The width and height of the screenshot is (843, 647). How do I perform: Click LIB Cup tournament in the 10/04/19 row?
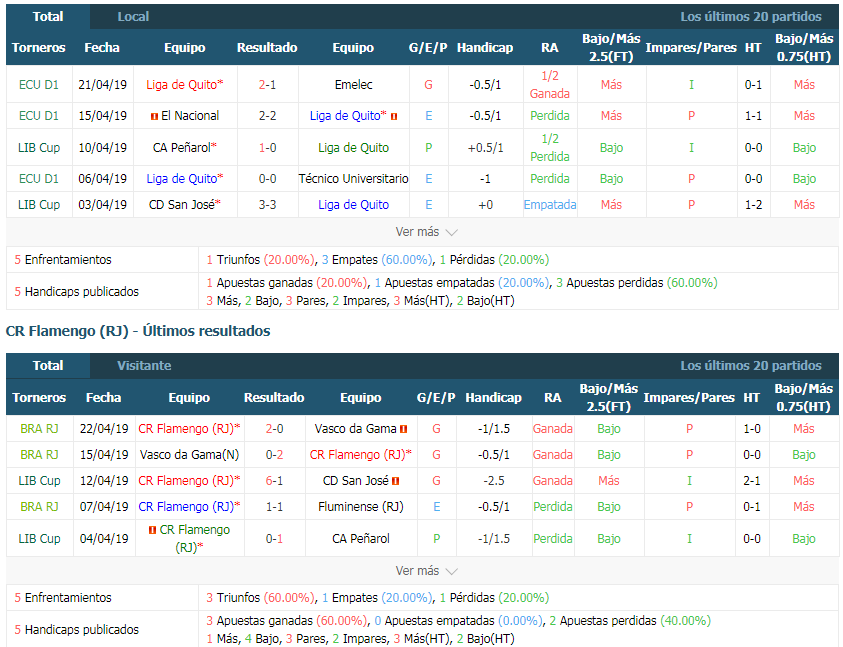coord(39,147)
